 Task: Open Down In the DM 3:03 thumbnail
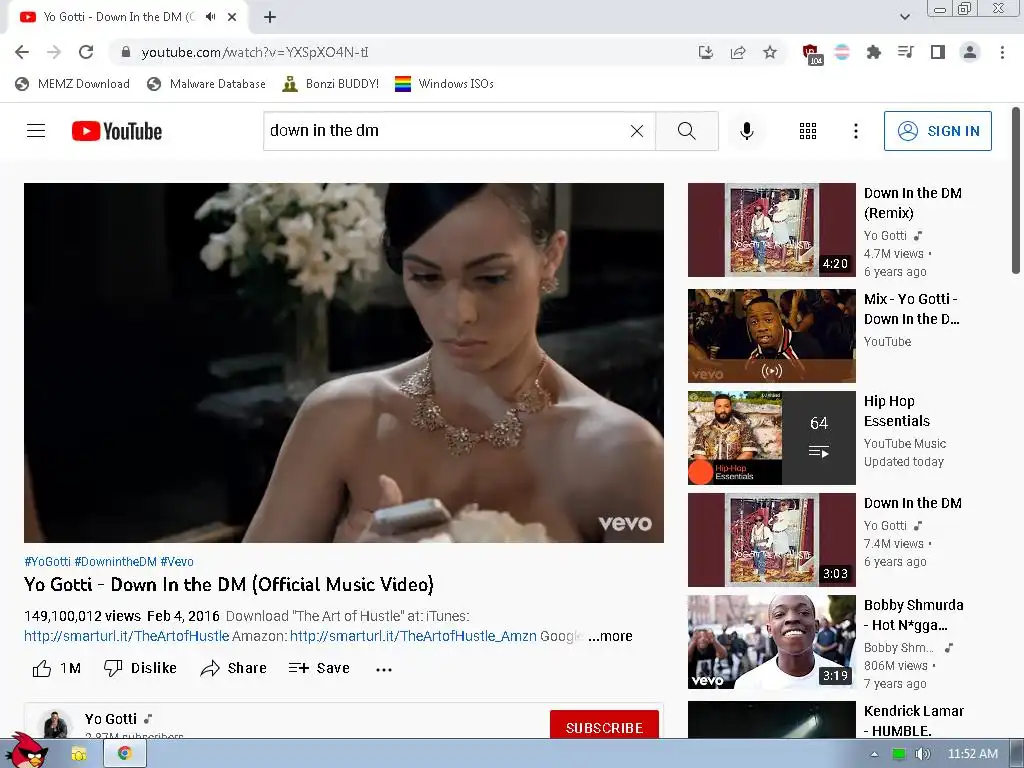pyautogui.click(x=771, y=539)
